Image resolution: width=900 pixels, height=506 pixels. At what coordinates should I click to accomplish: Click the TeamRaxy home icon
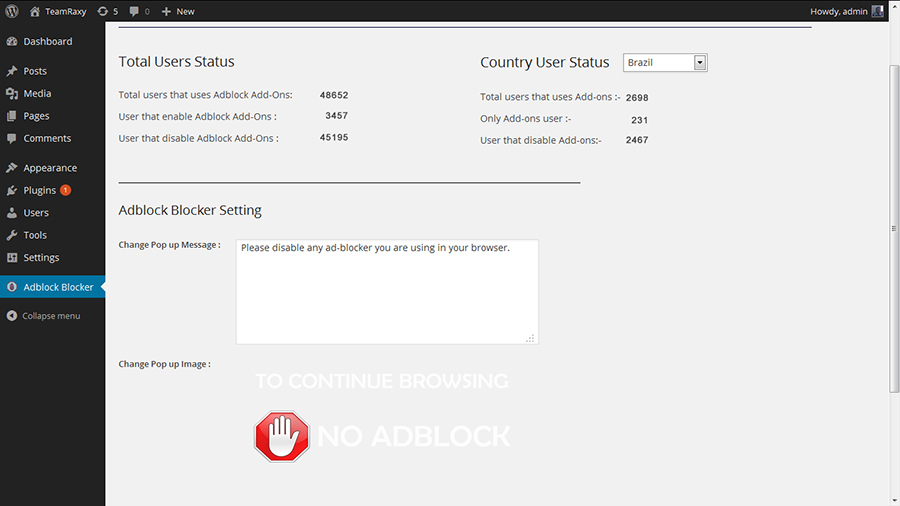[x=35, y=11]
